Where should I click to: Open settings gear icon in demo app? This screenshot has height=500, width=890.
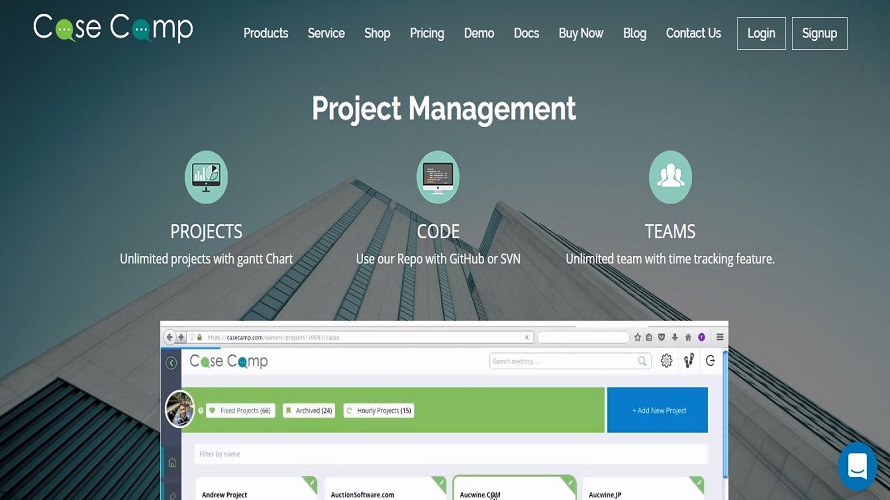(666, 361)
